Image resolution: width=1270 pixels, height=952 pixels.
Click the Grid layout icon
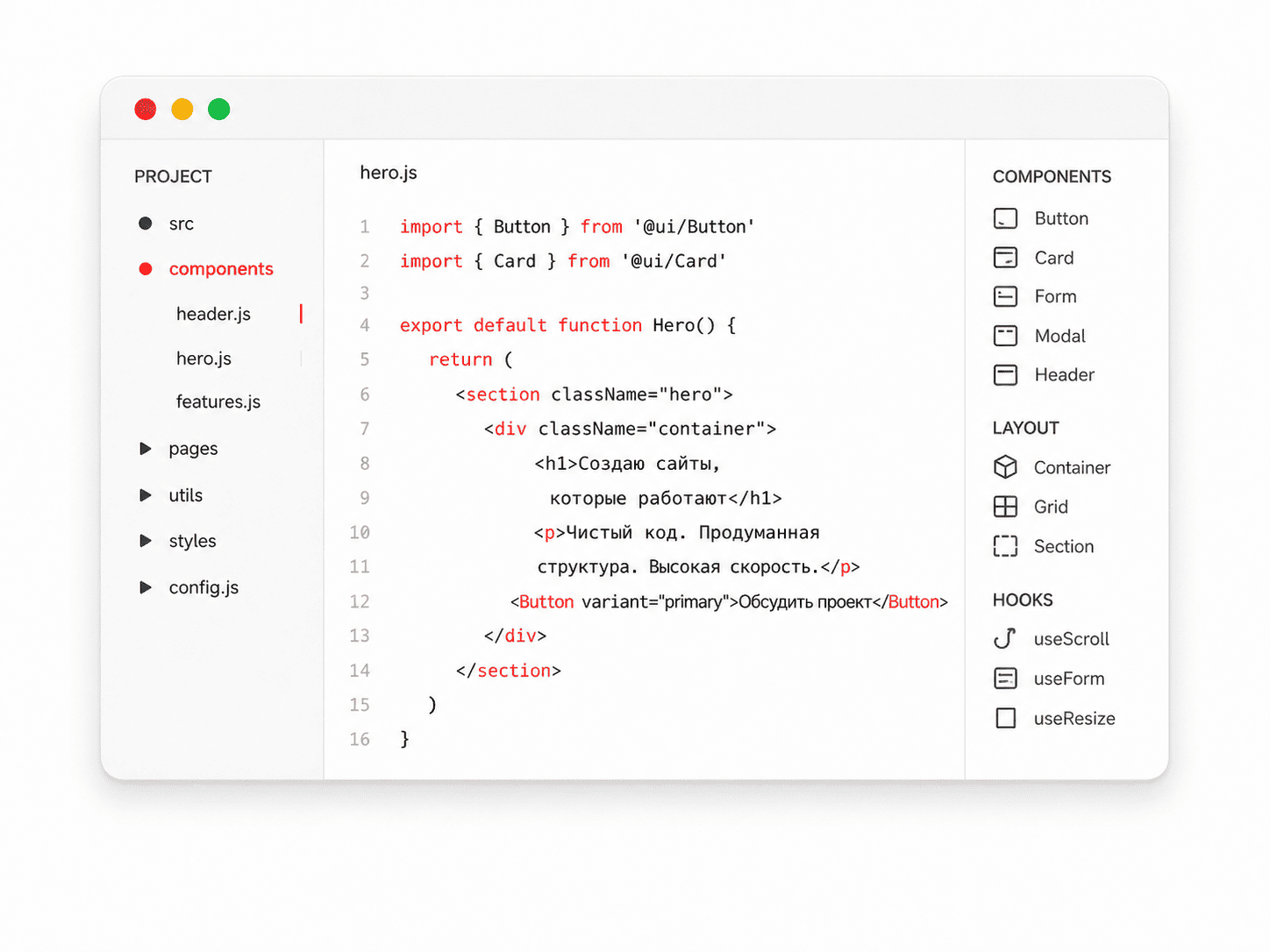click(1005, 507)
